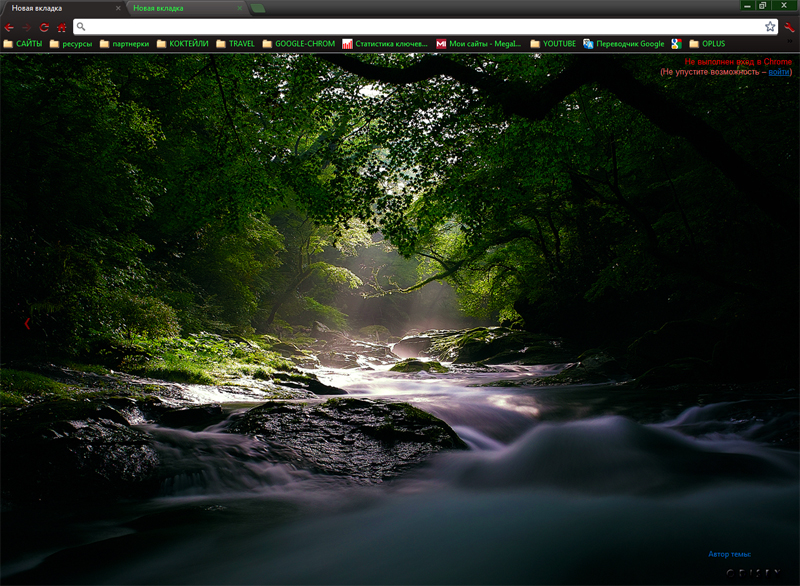Image resolution: width=800 pixels, height=586 pixels.
Task: Close the first Новая вкладка tab
Action: (118, 8)
